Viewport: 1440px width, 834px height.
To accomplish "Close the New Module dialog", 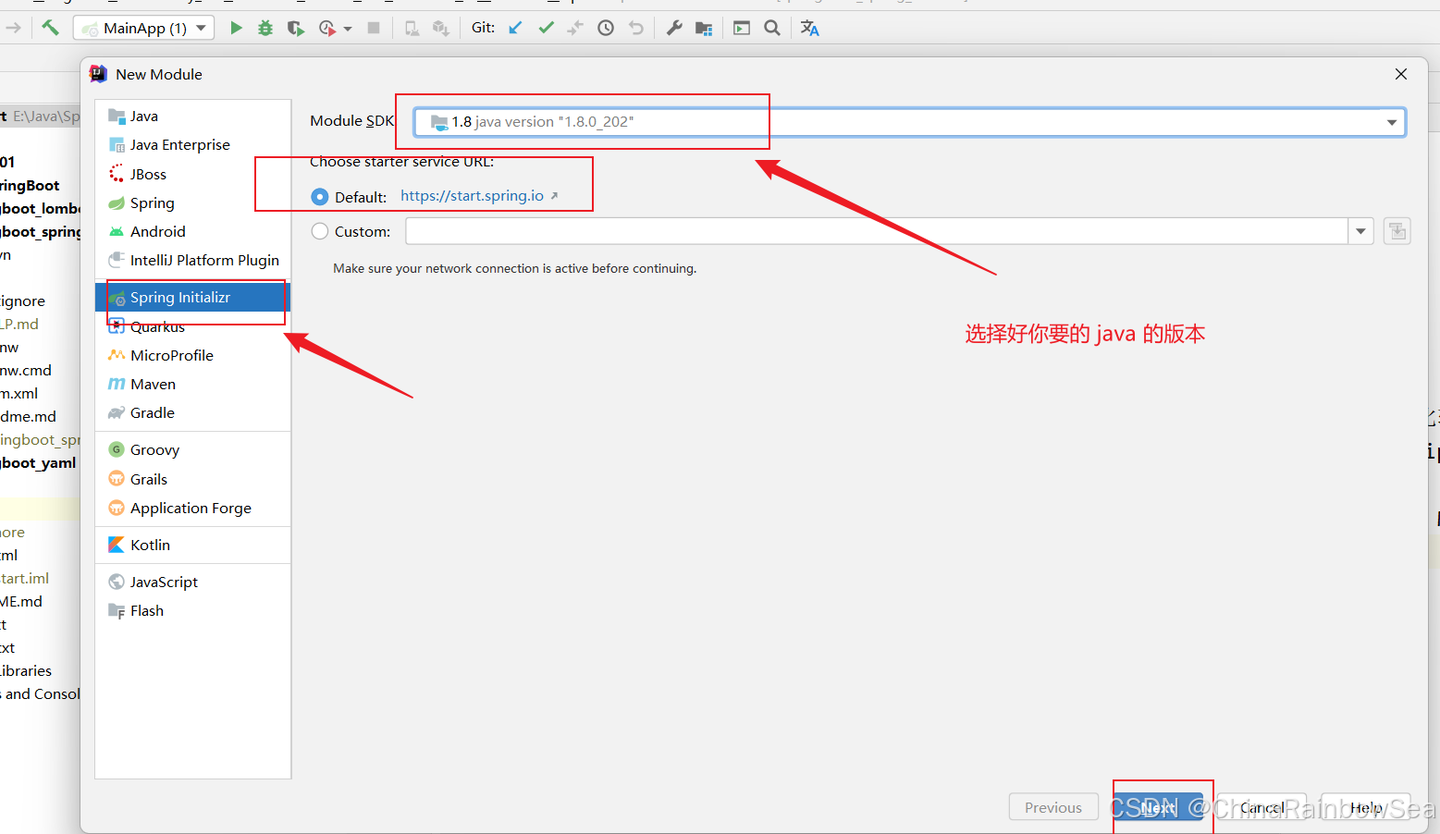I will point(1401,74).
